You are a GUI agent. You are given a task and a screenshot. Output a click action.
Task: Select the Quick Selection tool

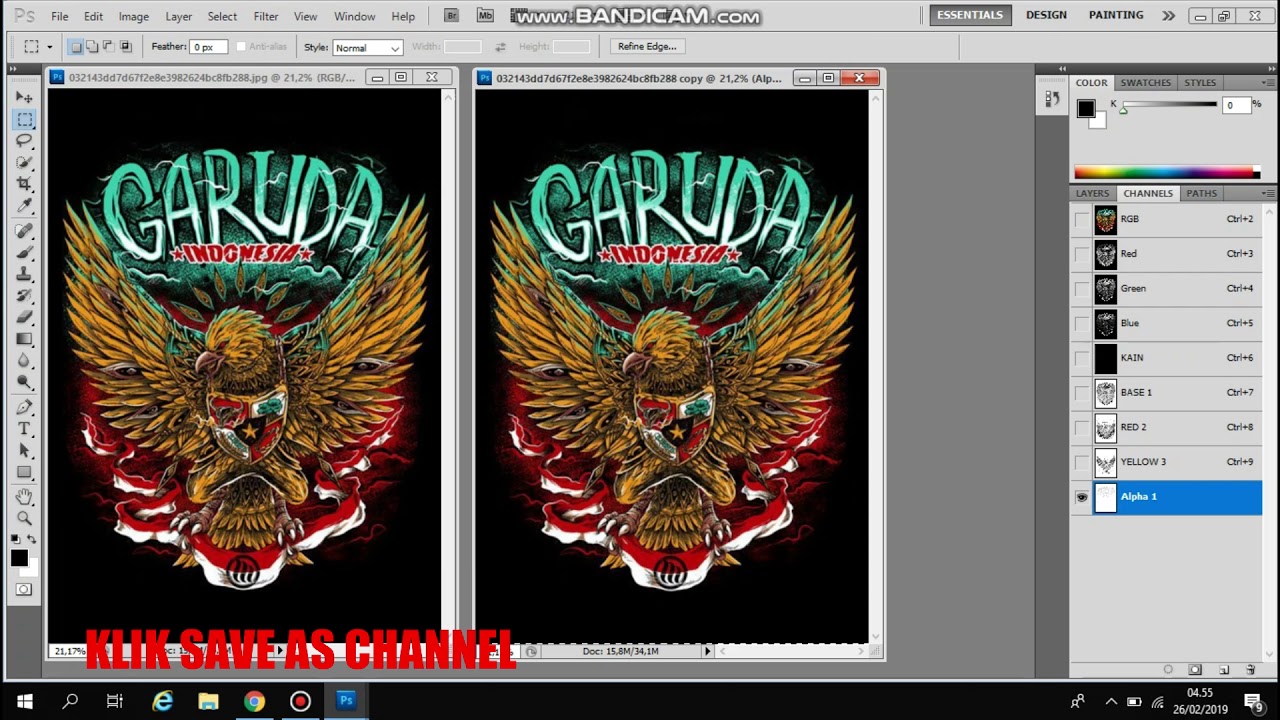point(24,162)
